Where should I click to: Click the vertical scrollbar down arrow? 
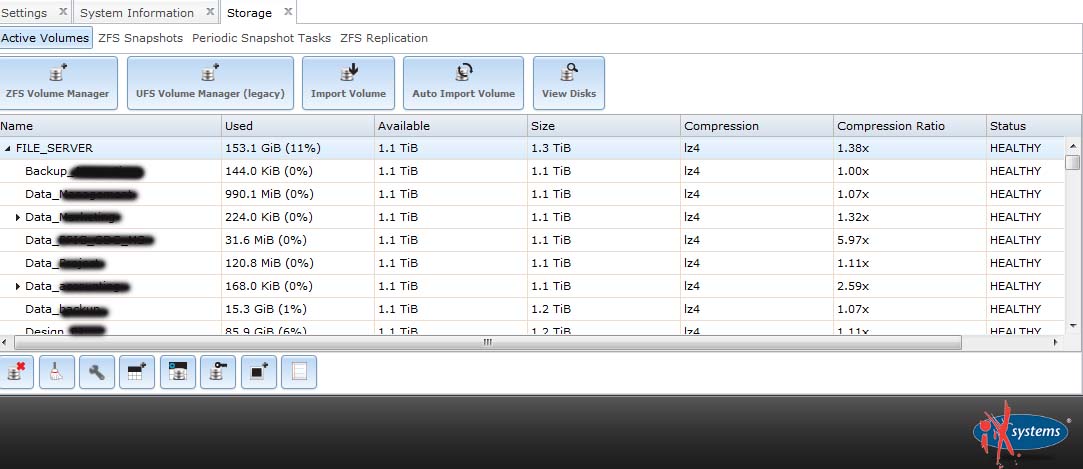pos(1073,326)
